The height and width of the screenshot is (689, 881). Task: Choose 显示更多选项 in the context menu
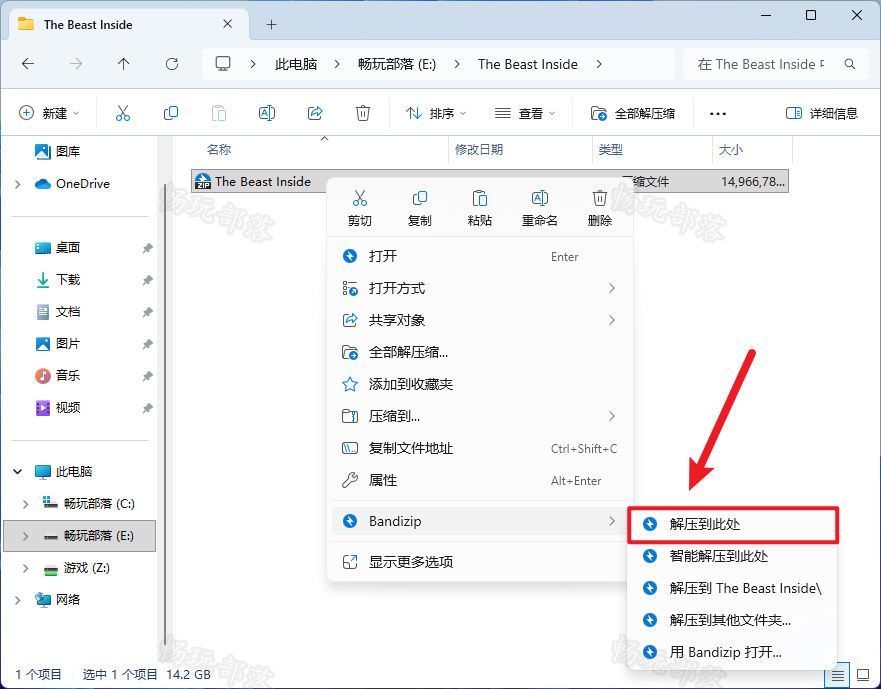[480, 562]
